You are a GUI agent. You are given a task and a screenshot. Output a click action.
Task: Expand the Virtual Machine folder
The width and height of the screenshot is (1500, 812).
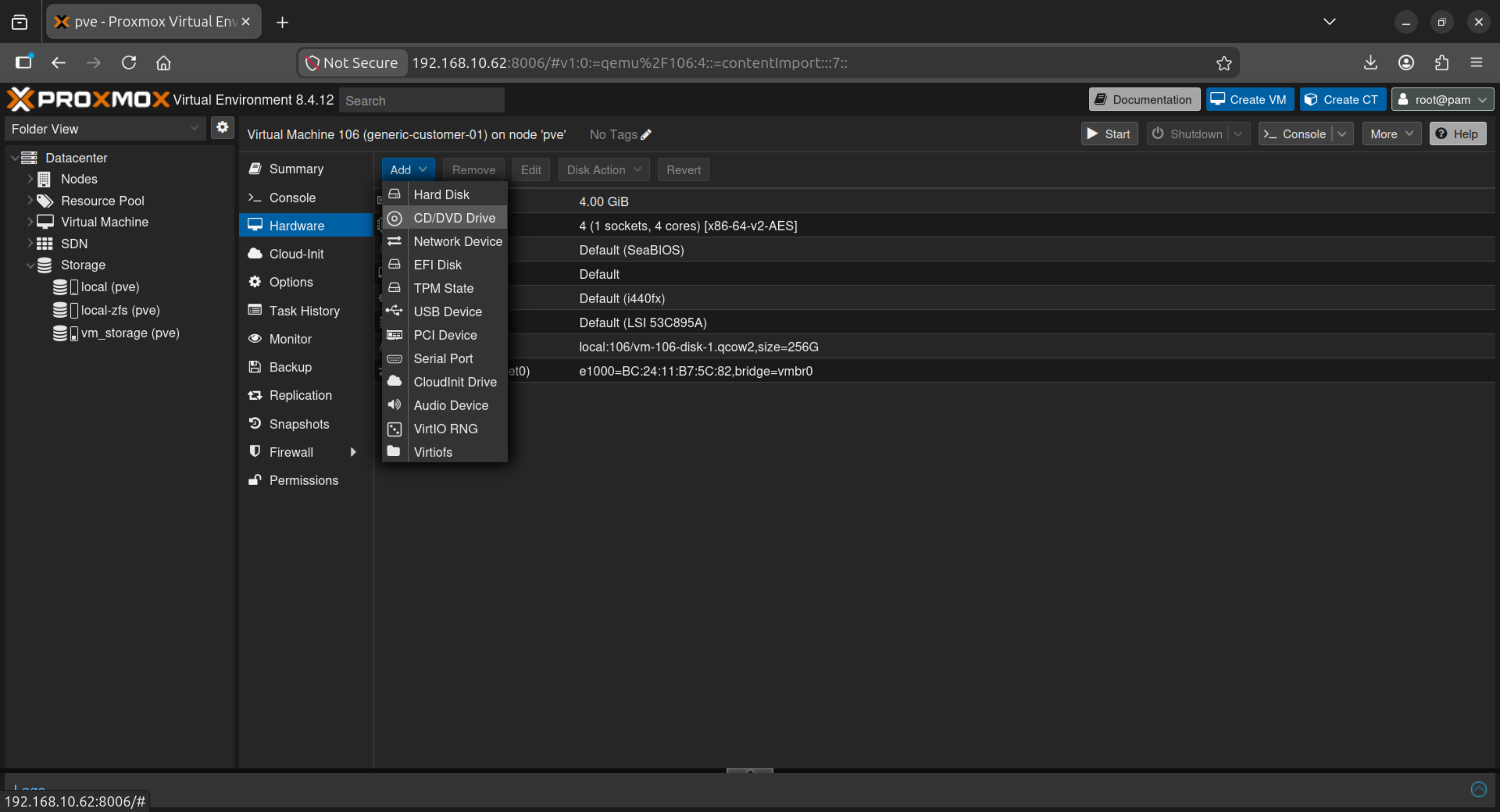tap(30, 222)
